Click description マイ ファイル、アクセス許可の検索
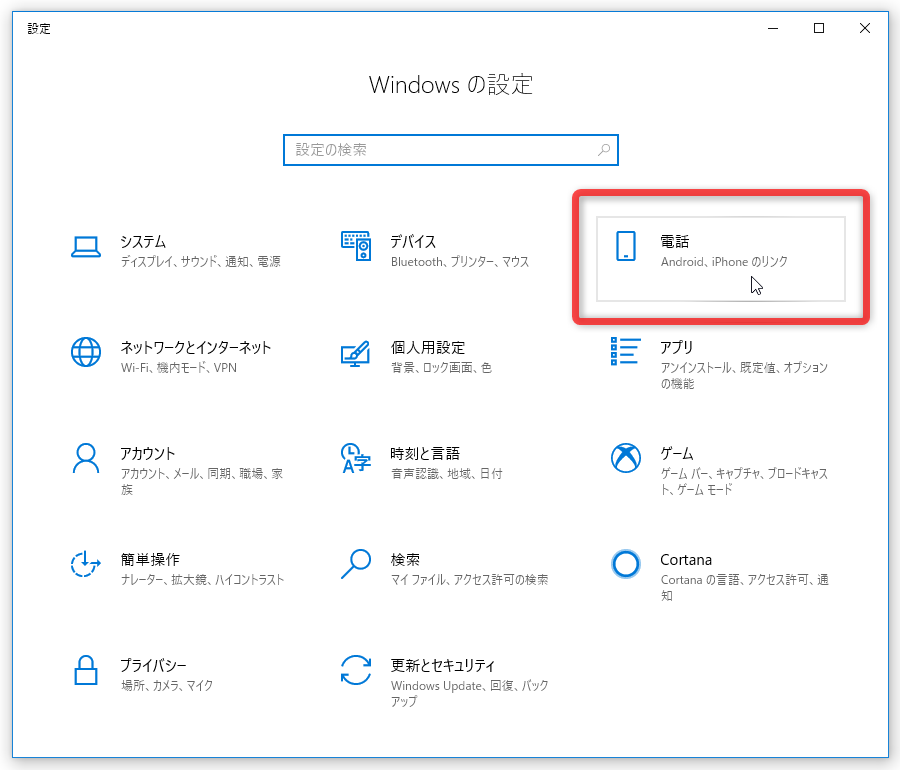The height and width of the screenshot is (770, 900). pyautogui.click(x=469, y=580)
